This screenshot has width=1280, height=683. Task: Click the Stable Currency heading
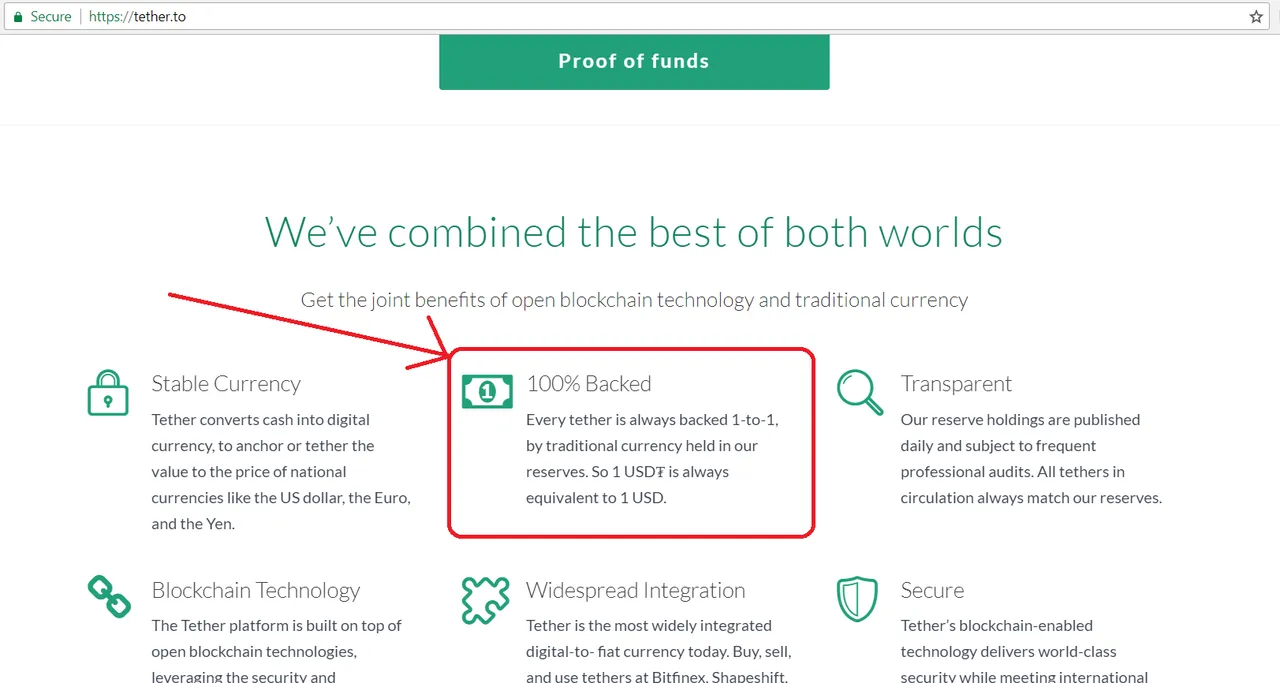click(x=226, y=384)
